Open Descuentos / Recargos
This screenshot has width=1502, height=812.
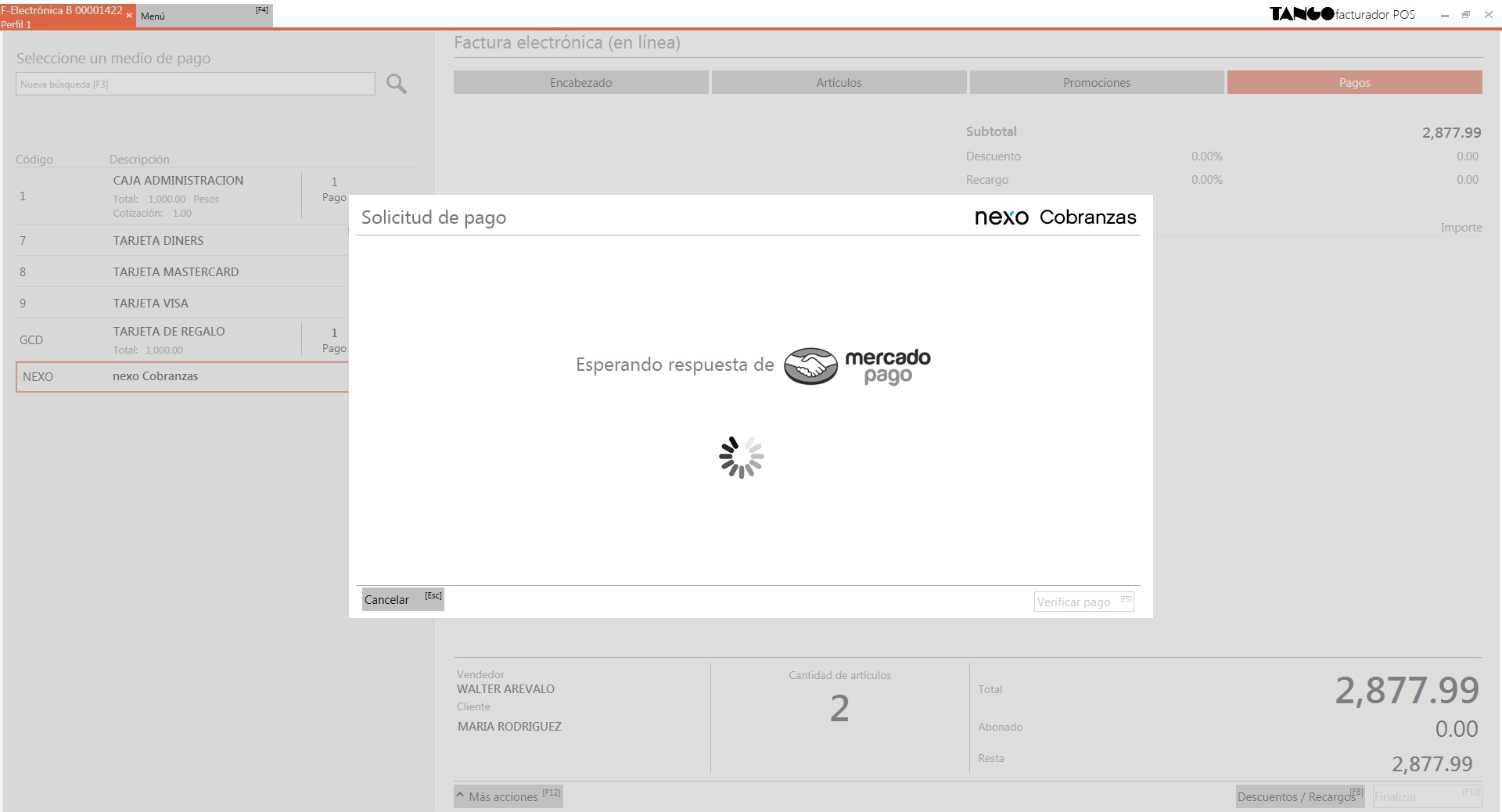[x=1299, y=796]
